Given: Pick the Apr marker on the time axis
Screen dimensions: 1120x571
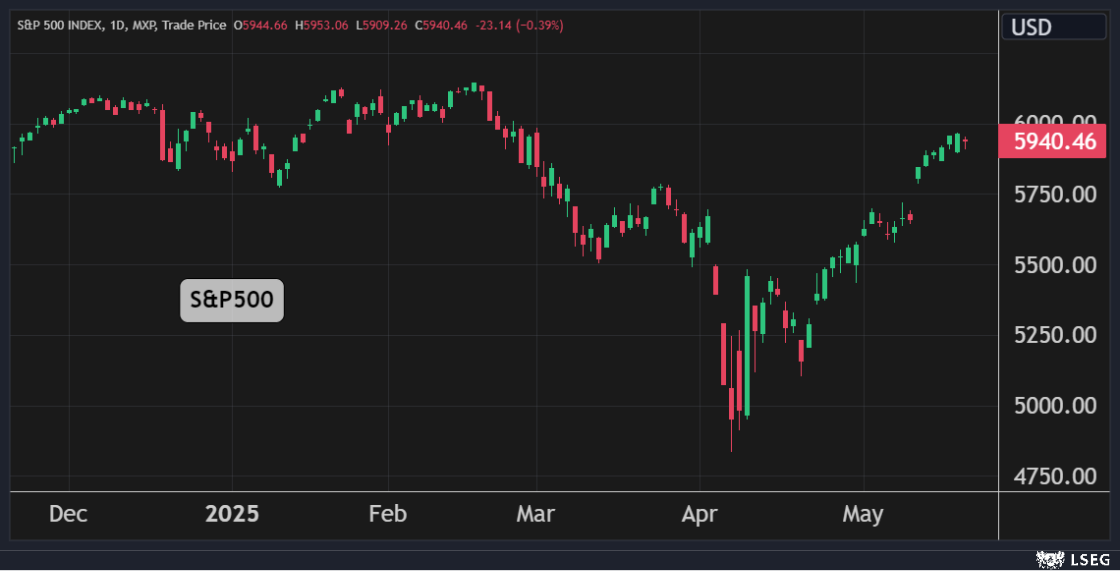Looking at the screenshot, I should tap(699, 514).
